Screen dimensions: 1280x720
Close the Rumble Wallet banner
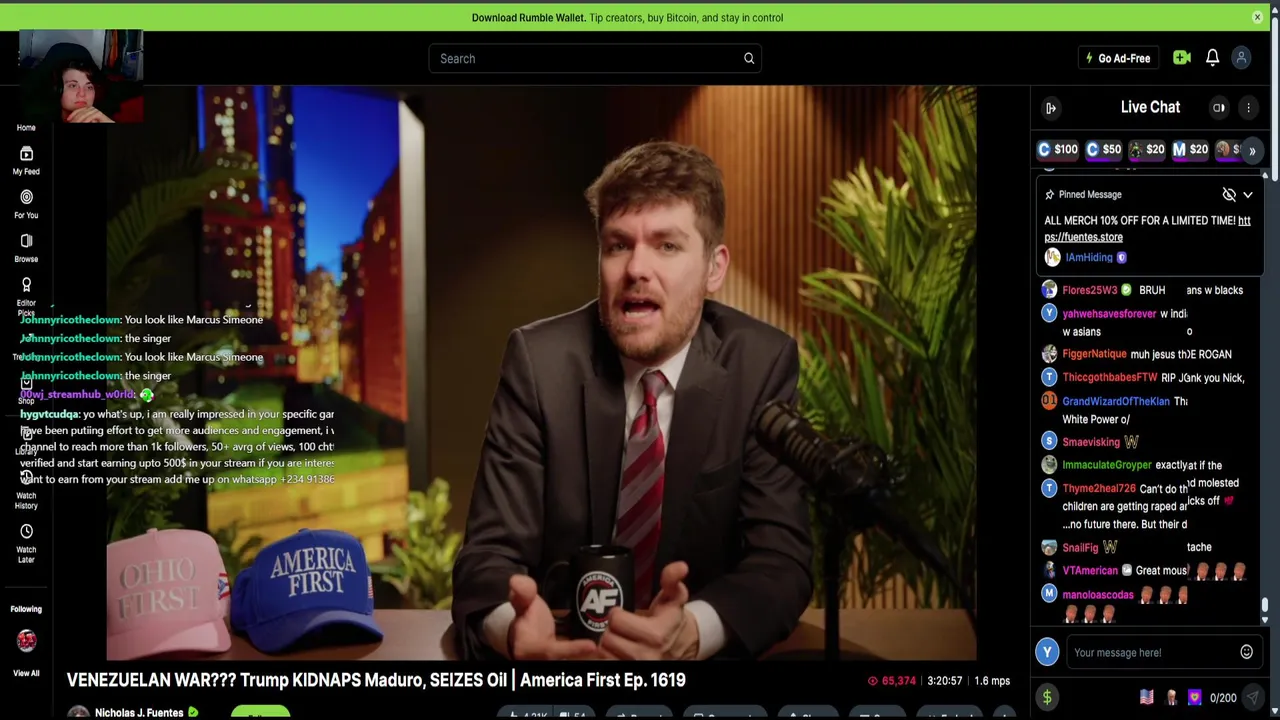coord(1257,17)
